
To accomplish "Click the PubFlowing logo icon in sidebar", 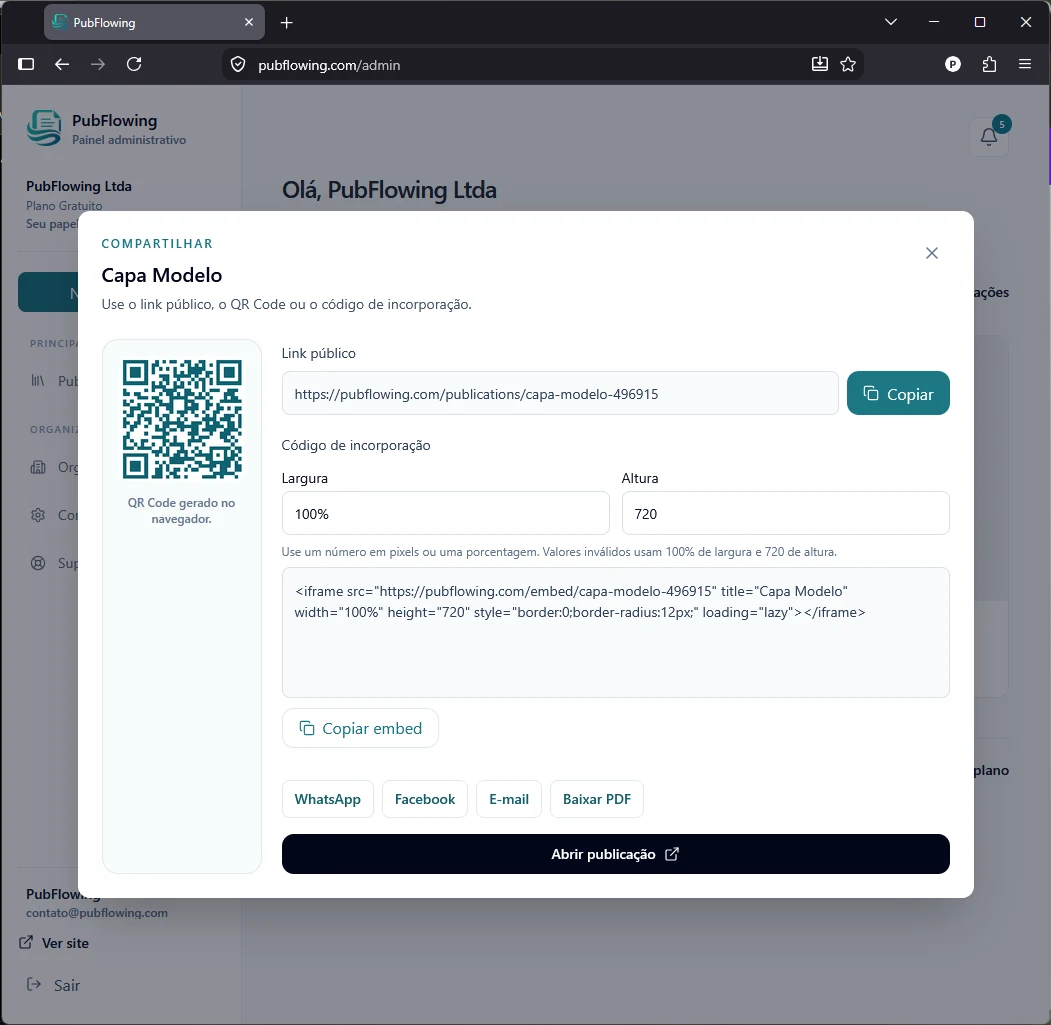I will (44, 128).
